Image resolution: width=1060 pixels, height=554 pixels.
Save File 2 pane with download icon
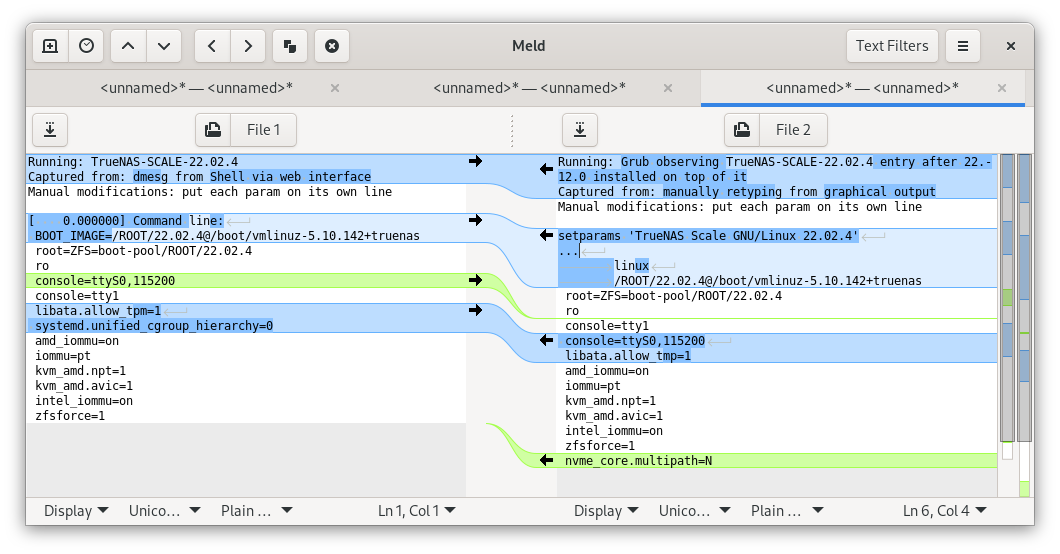[580, 130]
